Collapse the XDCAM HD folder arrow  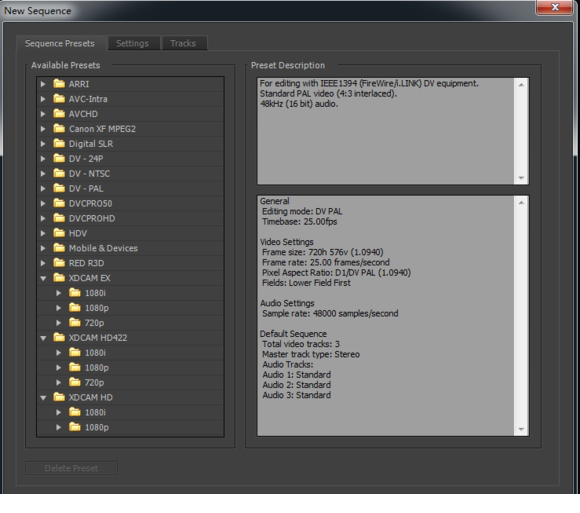[x=43, y=398]
